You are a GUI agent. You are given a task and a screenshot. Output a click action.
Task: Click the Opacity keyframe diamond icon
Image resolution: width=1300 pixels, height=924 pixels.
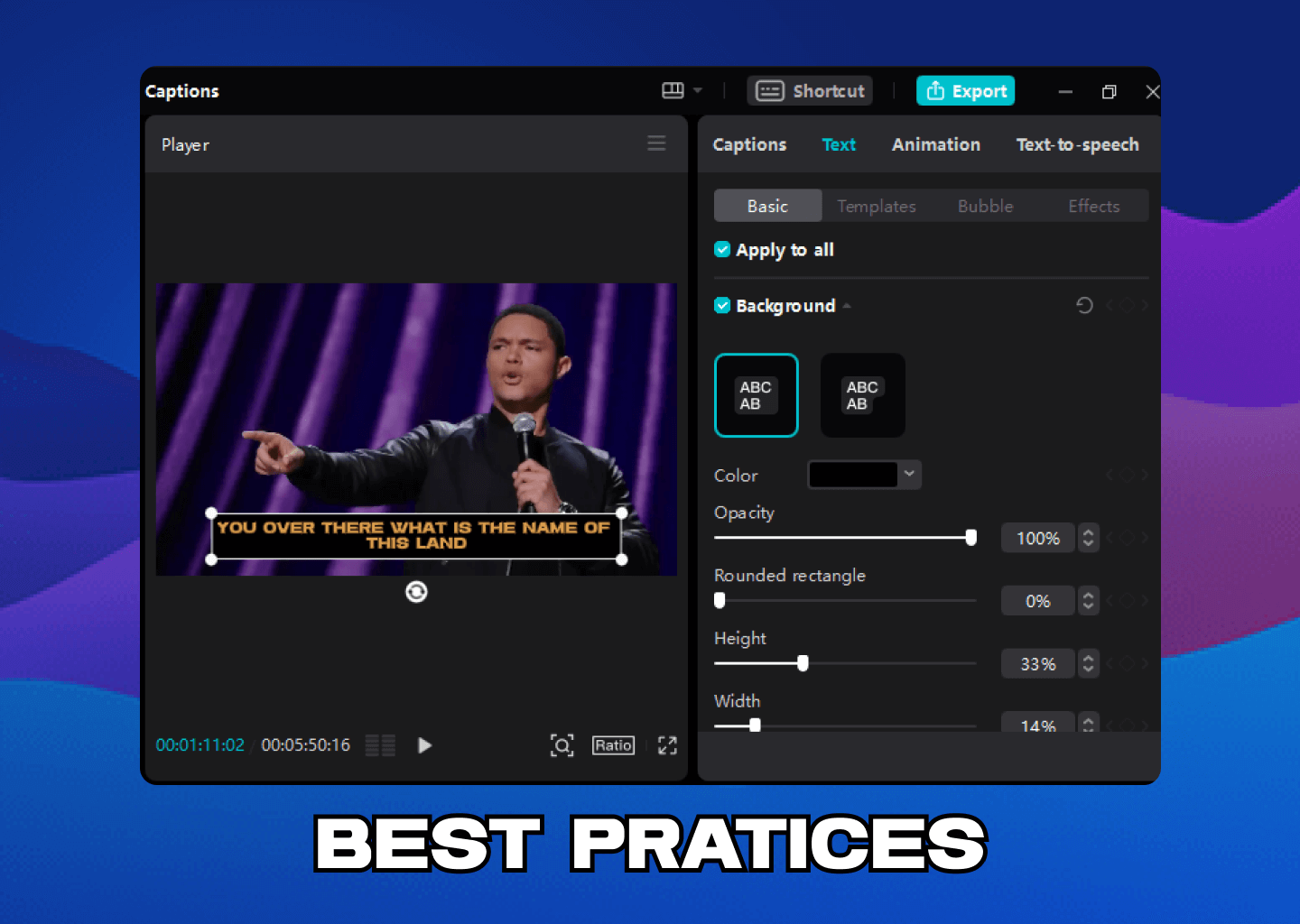1127,538
